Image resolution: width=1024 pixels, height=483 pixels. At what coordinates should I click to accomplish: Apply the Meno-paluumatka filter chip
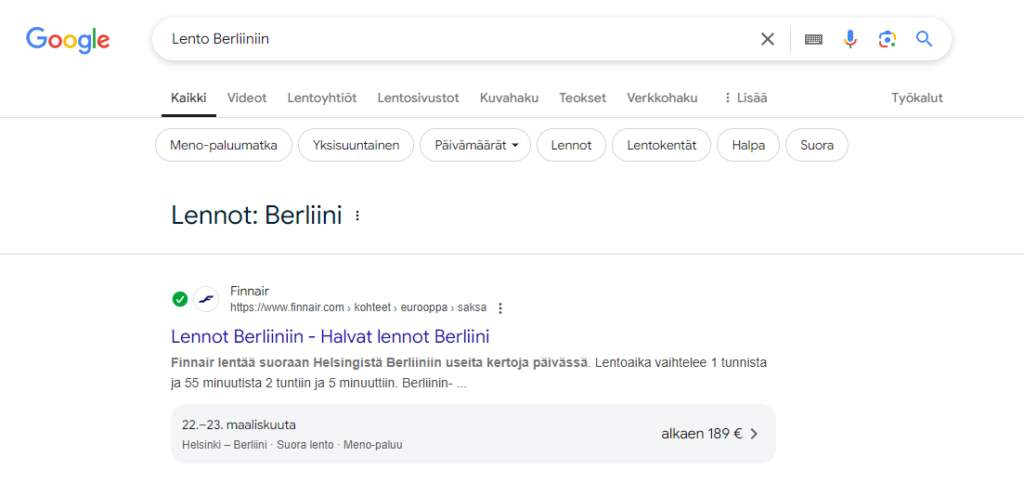(x=223, y=145)
